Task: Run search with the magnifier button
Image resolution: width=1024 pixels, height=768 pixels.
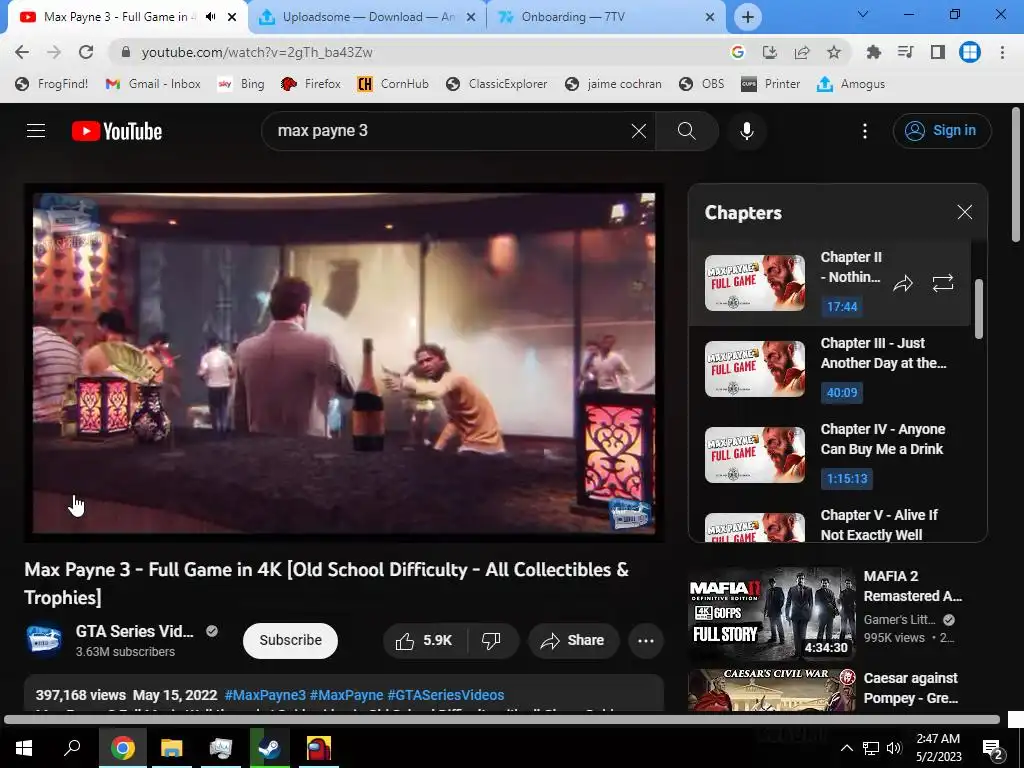Action: [x=686, y=131]
